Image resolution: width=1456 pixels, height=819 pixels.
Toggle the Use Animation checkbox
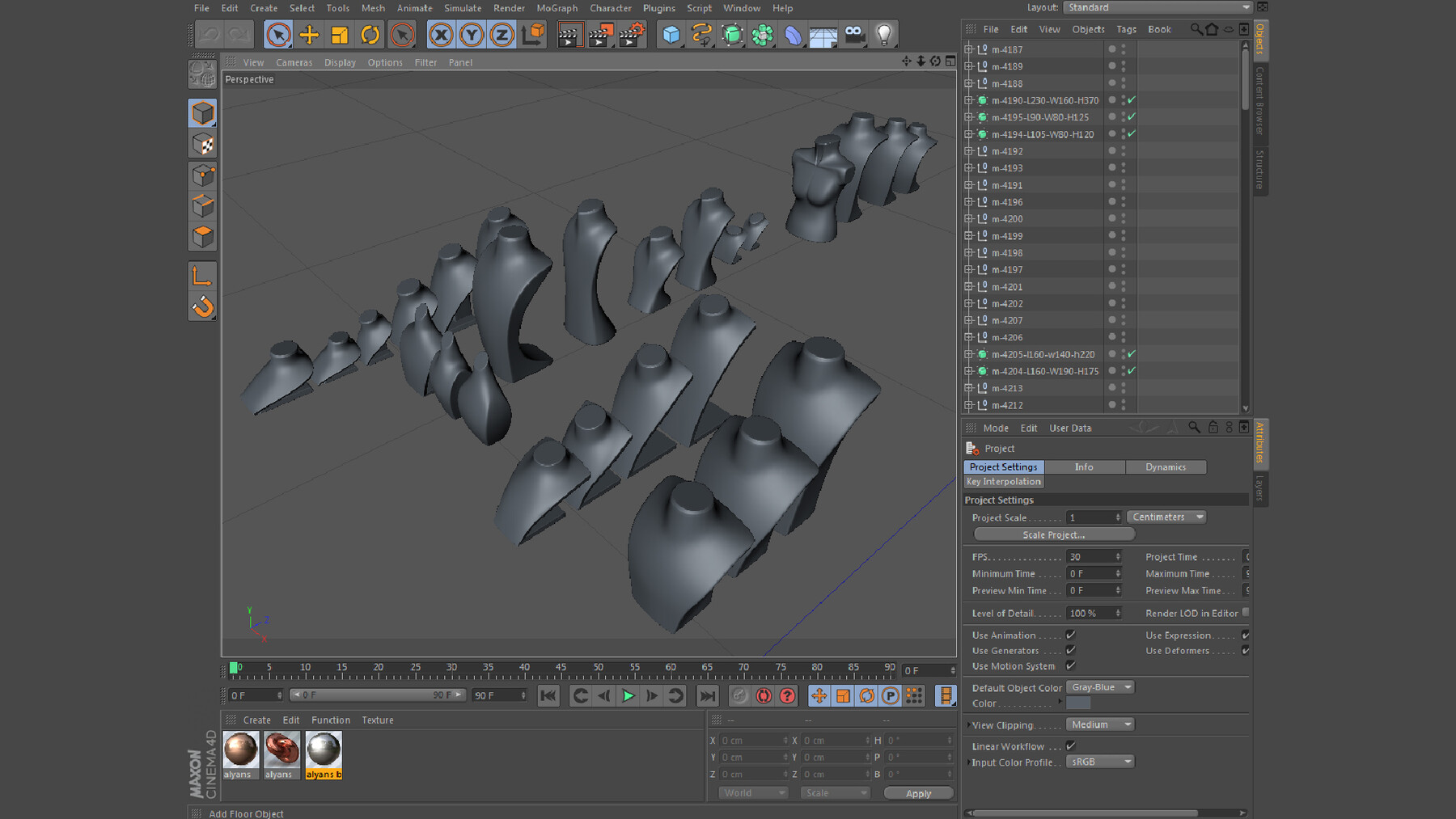point(1070,635)
